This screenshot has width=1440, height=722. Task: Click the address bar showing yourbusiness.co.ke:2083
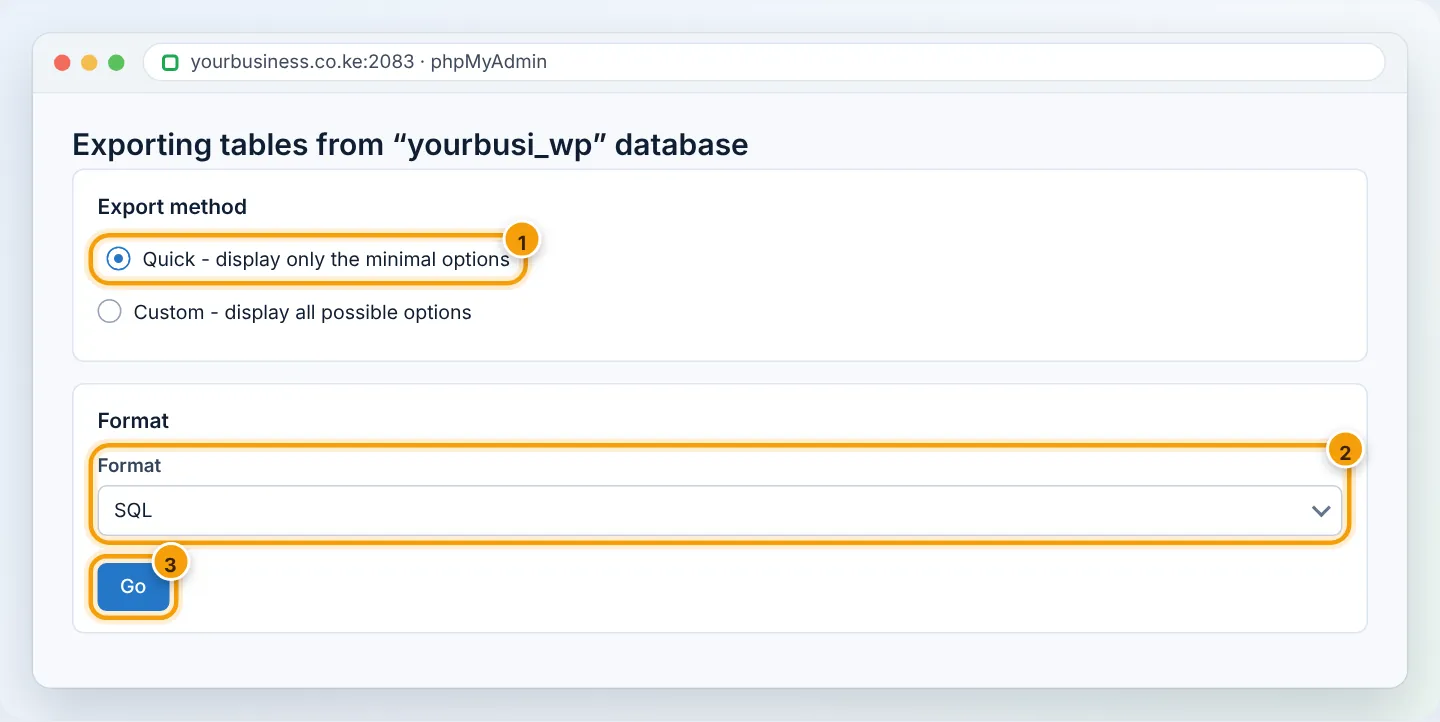coord(764,62)
